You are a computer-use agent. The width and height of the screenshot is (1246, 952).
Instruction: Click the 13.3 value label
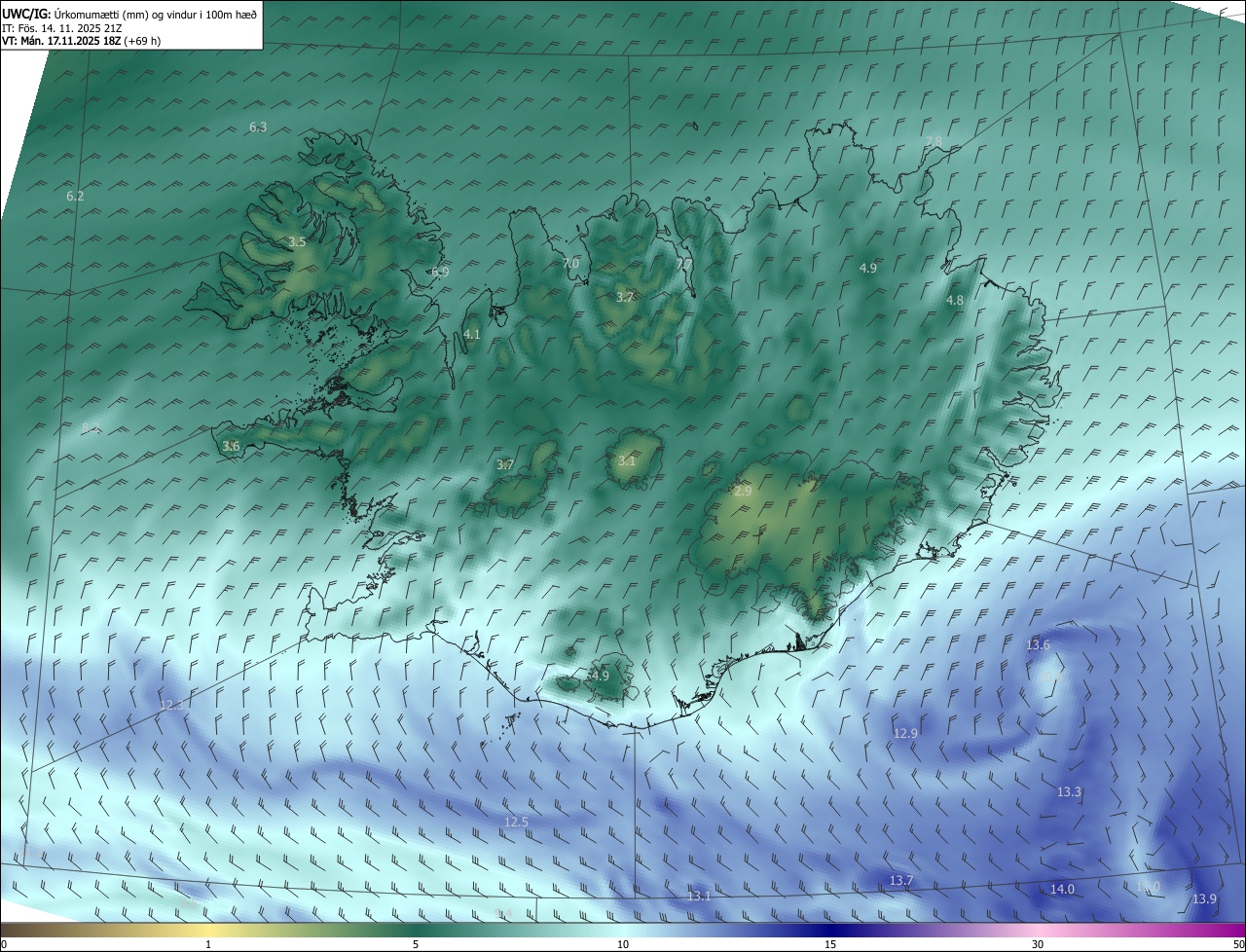1069,792
